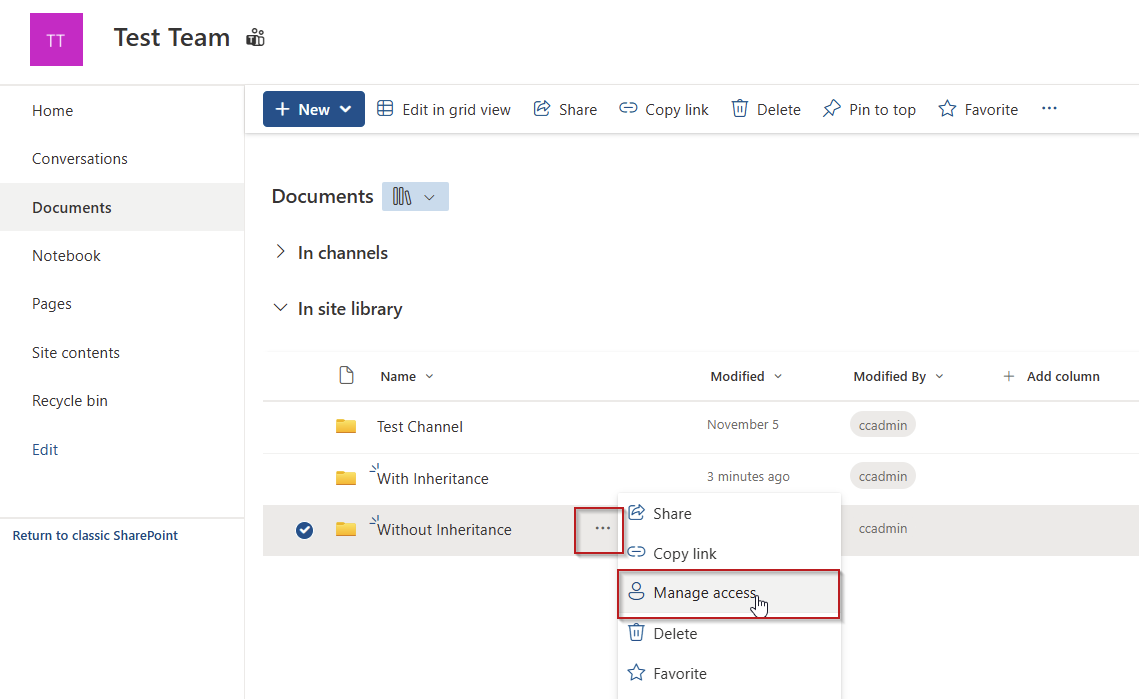
Task: Click the Delete trash icon in toolbar
Action: pyautogui.click(x=740, y=109)
